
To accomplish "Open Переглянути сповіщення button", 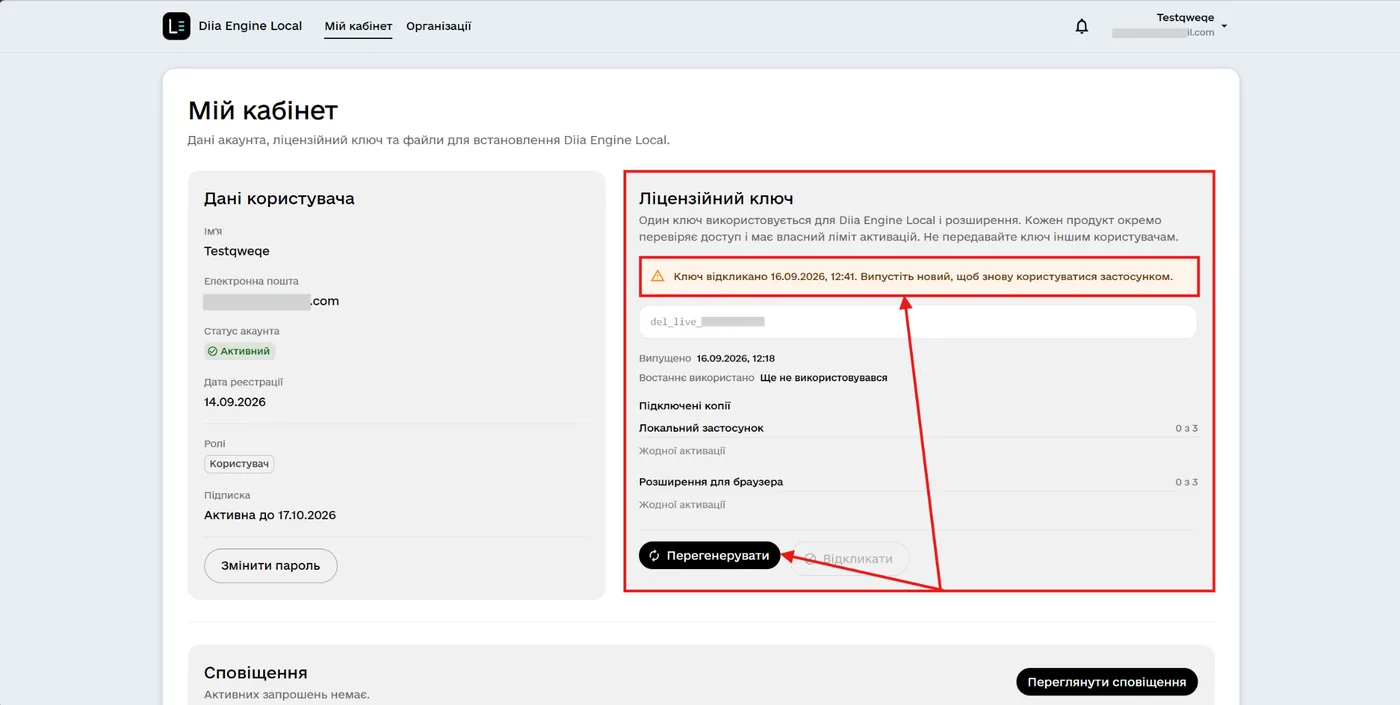I will 1107,682.
